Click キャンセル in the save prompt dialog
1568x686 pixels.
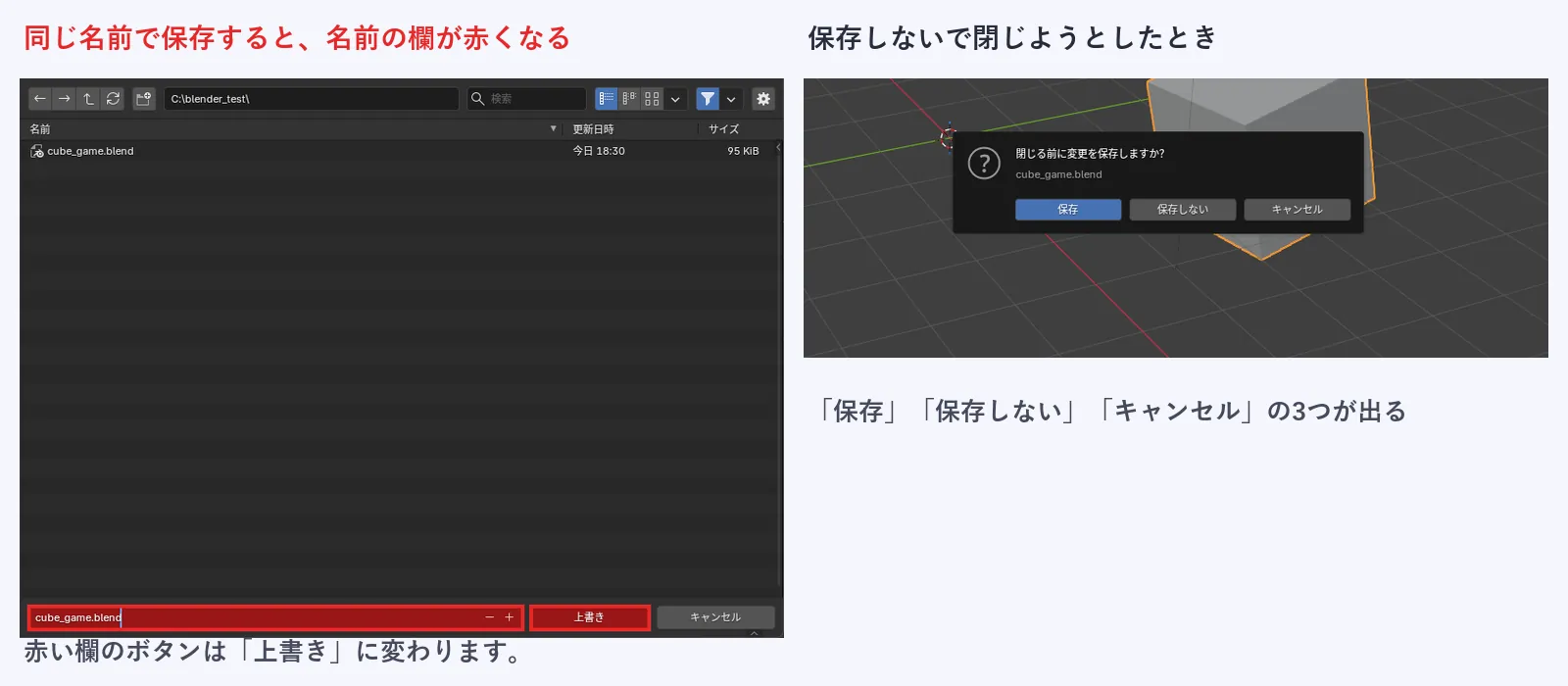tap(1298, 210)
